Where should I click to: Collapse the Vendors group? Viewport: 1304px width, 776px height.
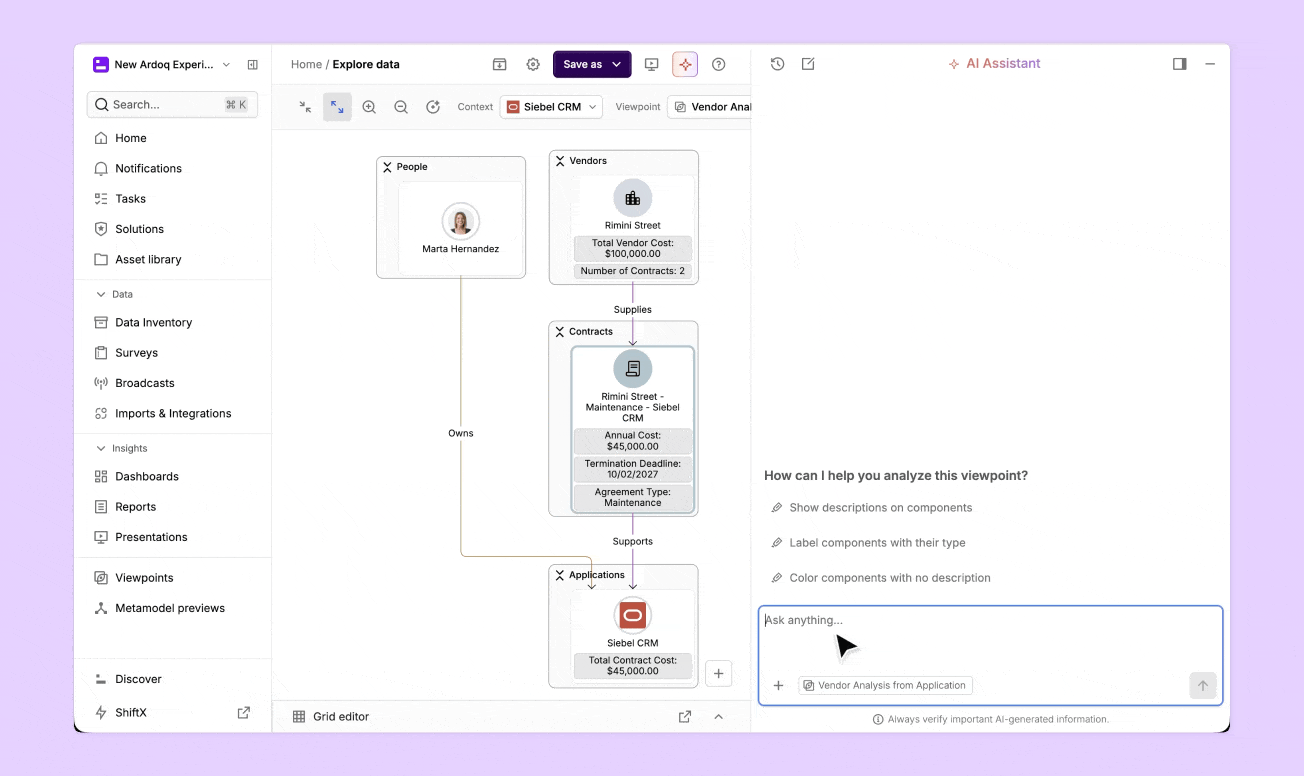560,161
